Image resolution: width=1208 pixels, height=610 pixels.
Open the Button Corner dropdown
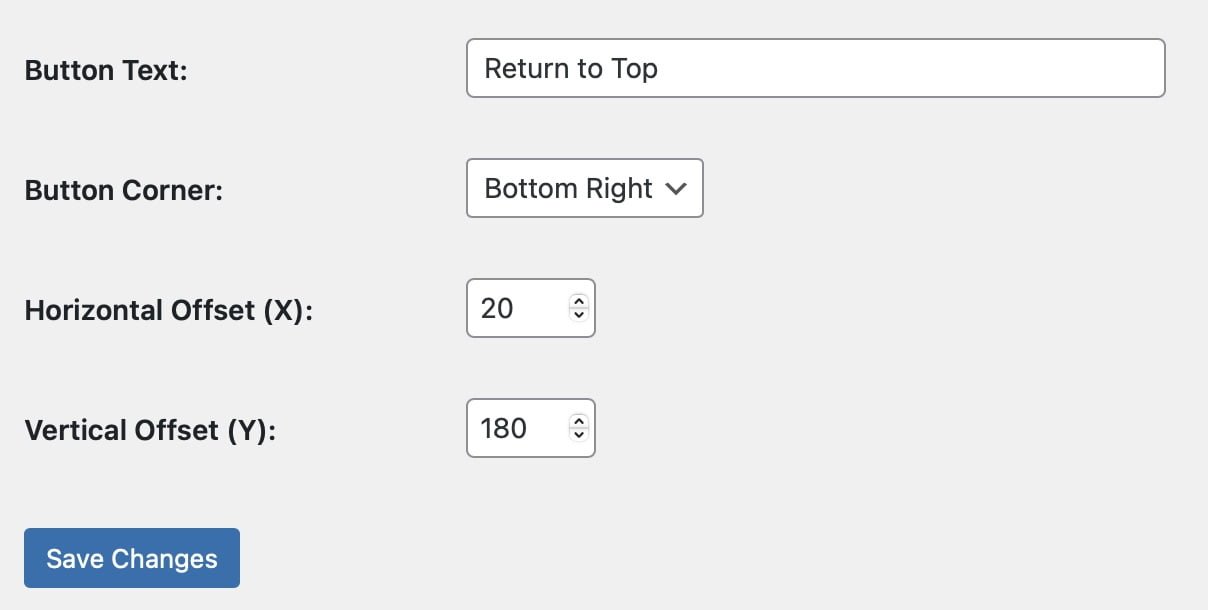584,188
